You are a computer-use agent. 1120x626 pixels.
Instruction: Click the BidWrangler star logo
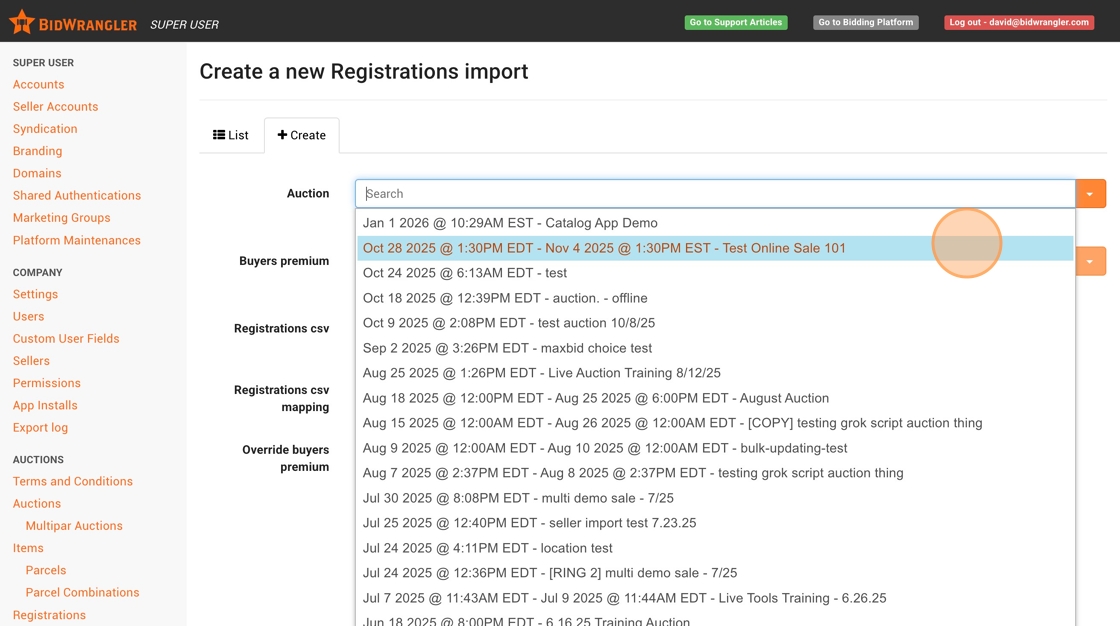pos(22,22)
